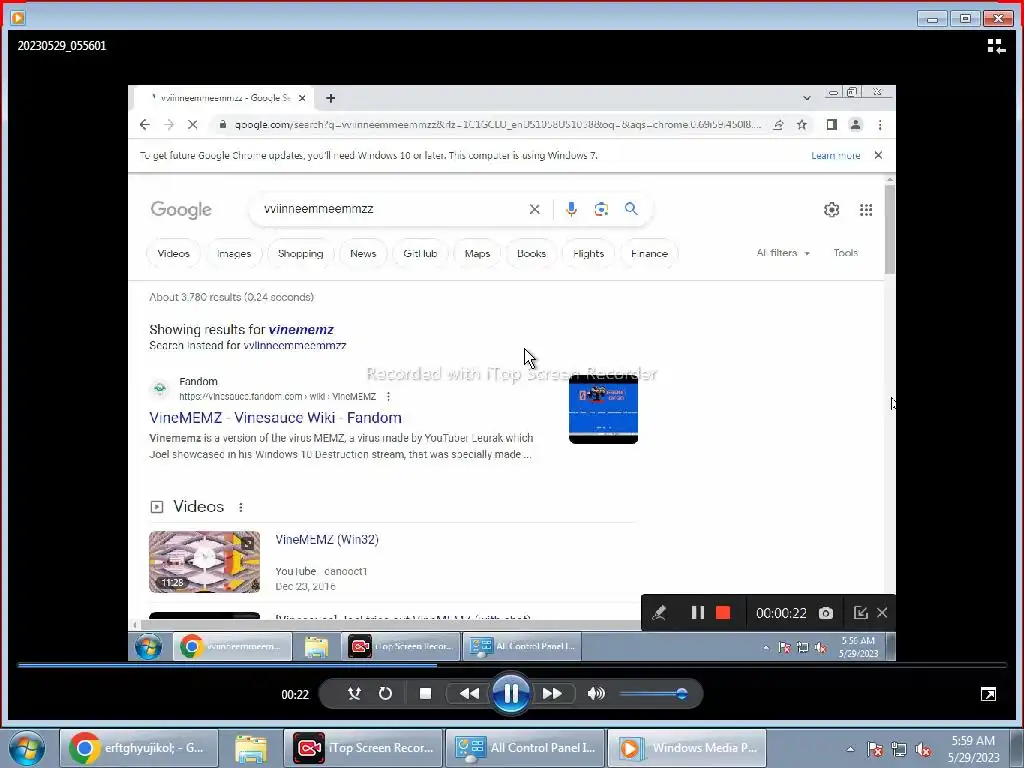1024x768 pixels.
Task: Click the pause icon on the recorder overlay
Action: (697, 613)
